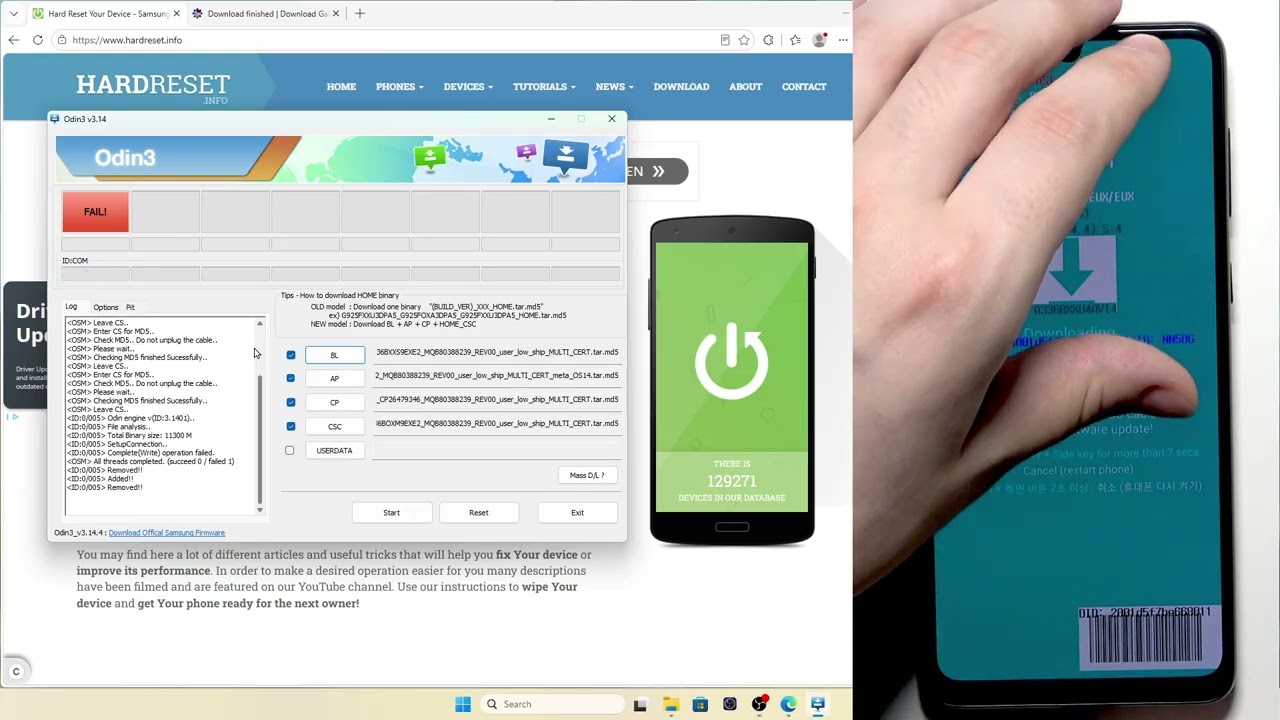The image size is (1280, 720).
Task: Open the browser profile avatar
Action: pos(820,40)
